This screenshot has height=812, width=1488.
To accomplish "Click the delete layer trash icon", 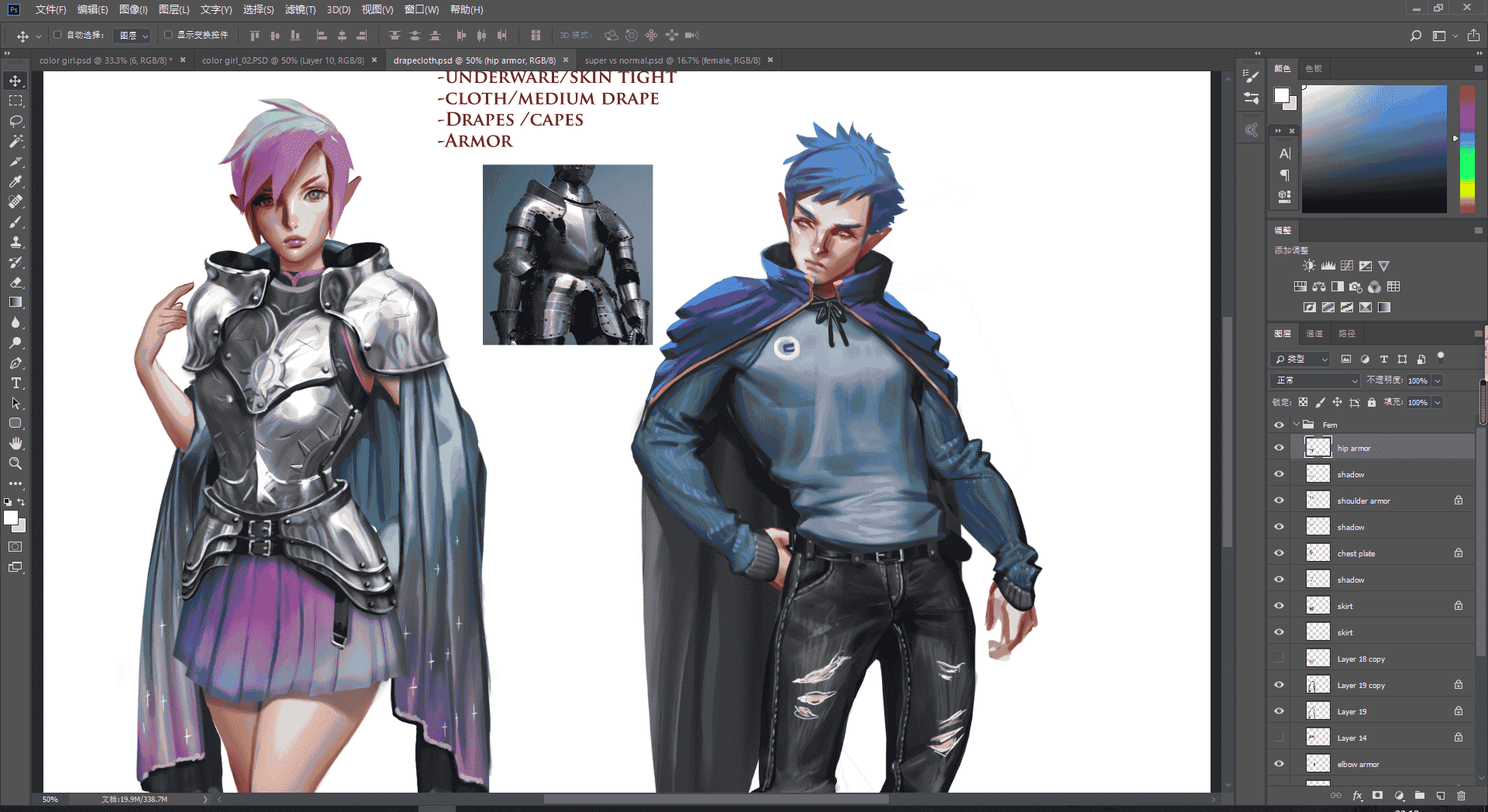I will (1461, 796).
